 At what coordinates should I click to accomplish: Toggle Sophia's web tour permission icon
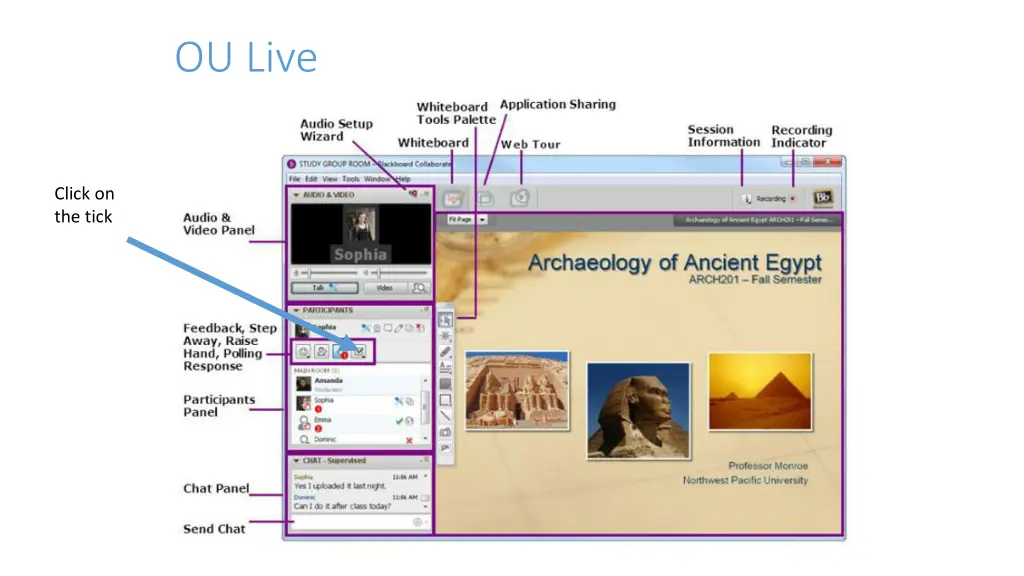[420, 328]
